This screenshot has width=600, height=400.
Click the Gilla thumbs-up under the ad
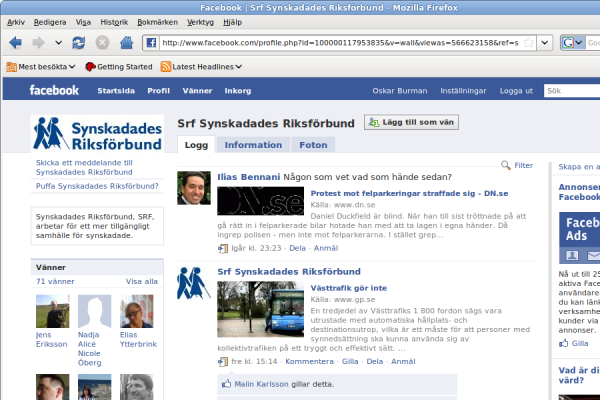click(x=564, y=343)
